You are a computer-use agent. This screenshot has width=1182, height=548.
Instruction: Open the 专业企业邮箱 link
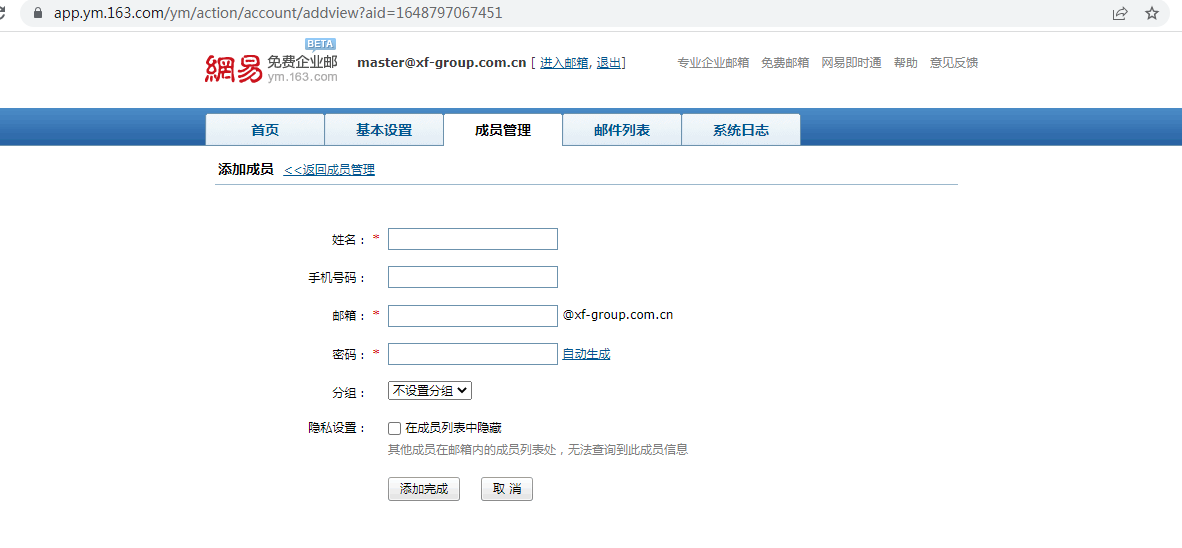point(713,63)
